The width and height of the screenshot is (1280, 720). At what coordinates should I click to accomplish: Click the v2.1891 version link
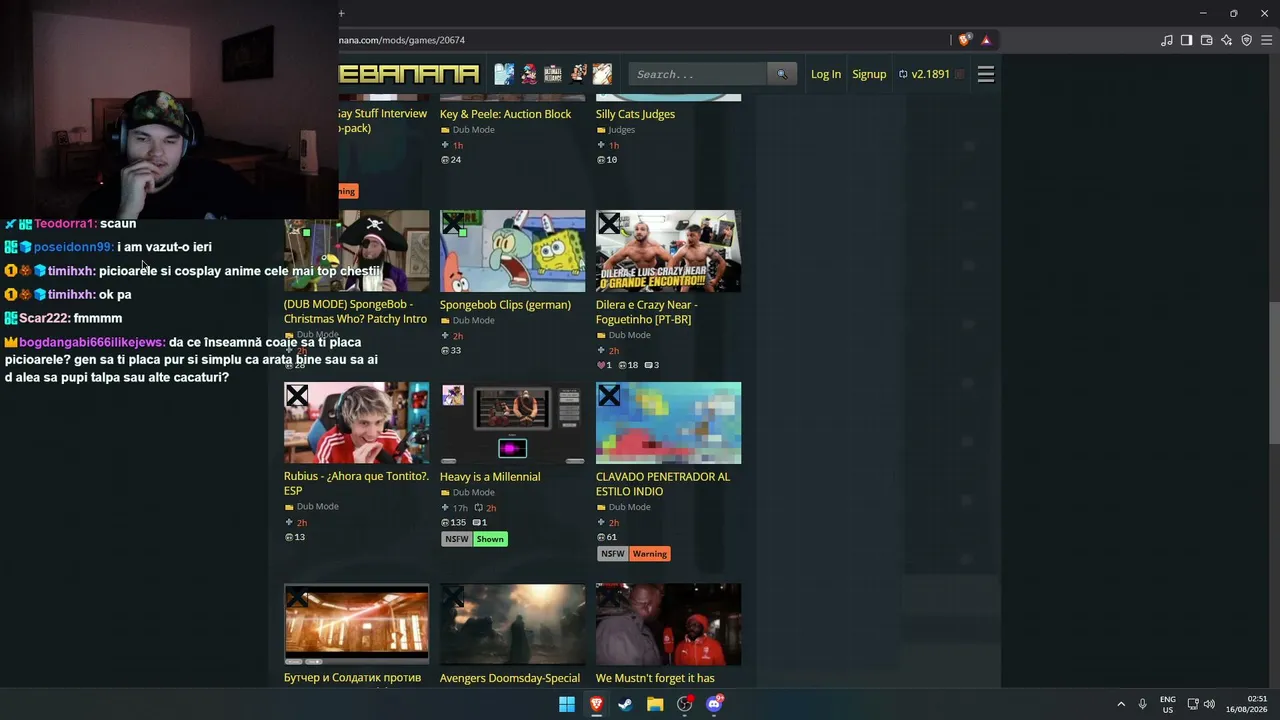tap(924, 74)
